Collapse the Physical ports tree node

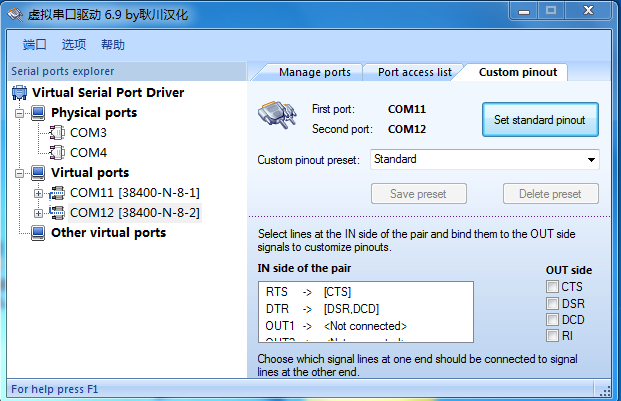click(19, 114)
